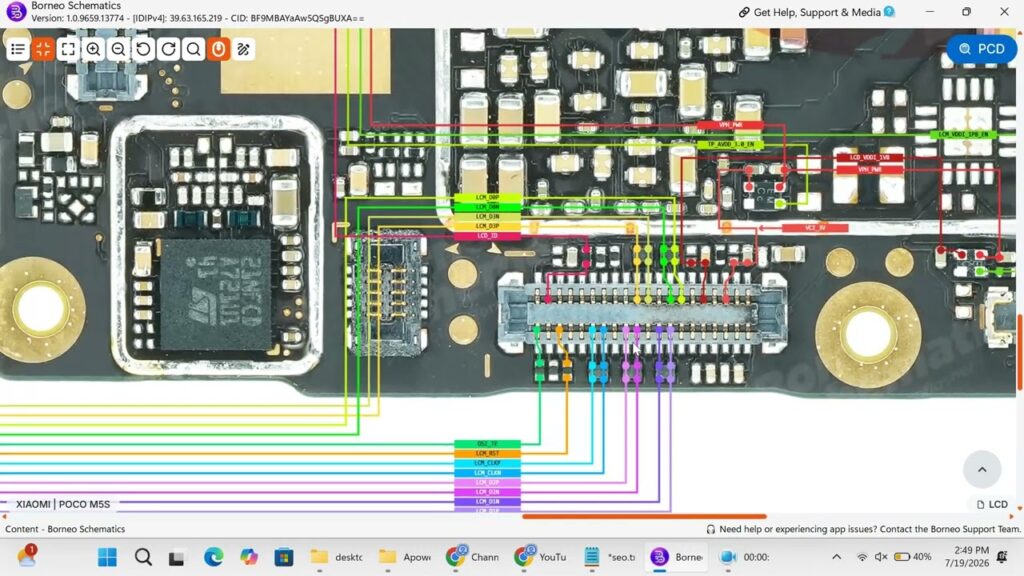
Task: Open the Apow folder taskbar item
Action: pyautogui.click(x=405, y=557)
